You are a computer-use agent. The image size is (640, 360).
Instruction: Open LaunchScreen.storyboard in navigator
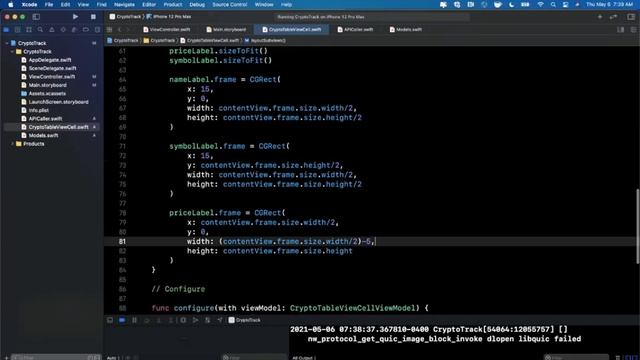(58, 102)
